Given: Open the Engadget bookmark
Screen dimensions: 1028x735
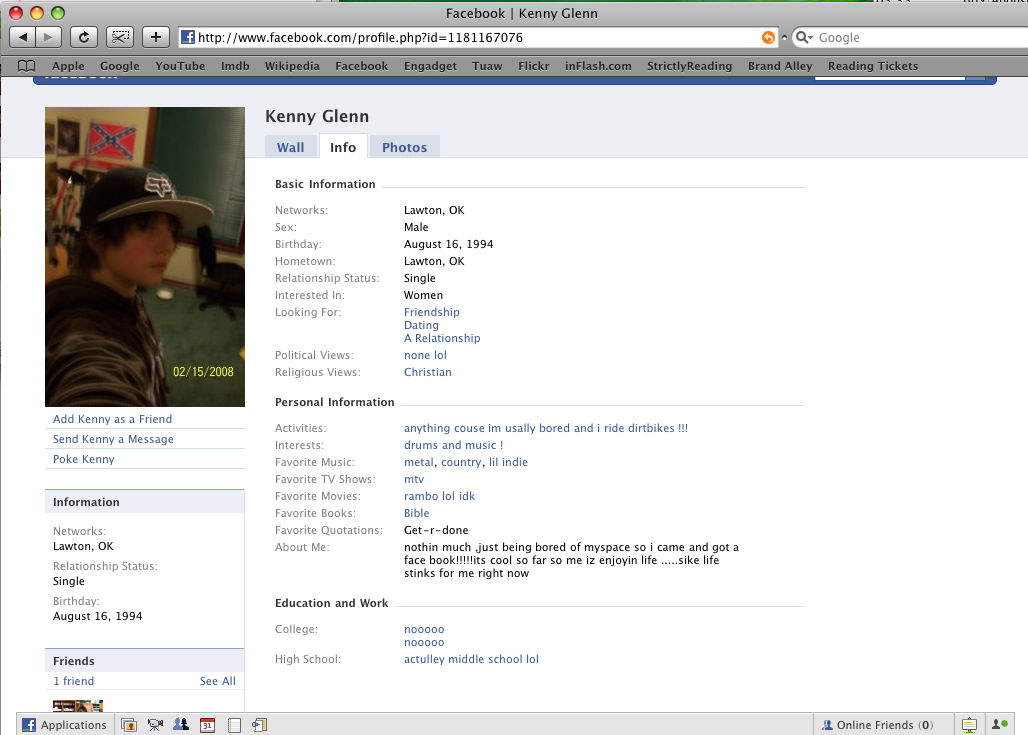Looking at the screenshot, I should [x=430, y=66].
